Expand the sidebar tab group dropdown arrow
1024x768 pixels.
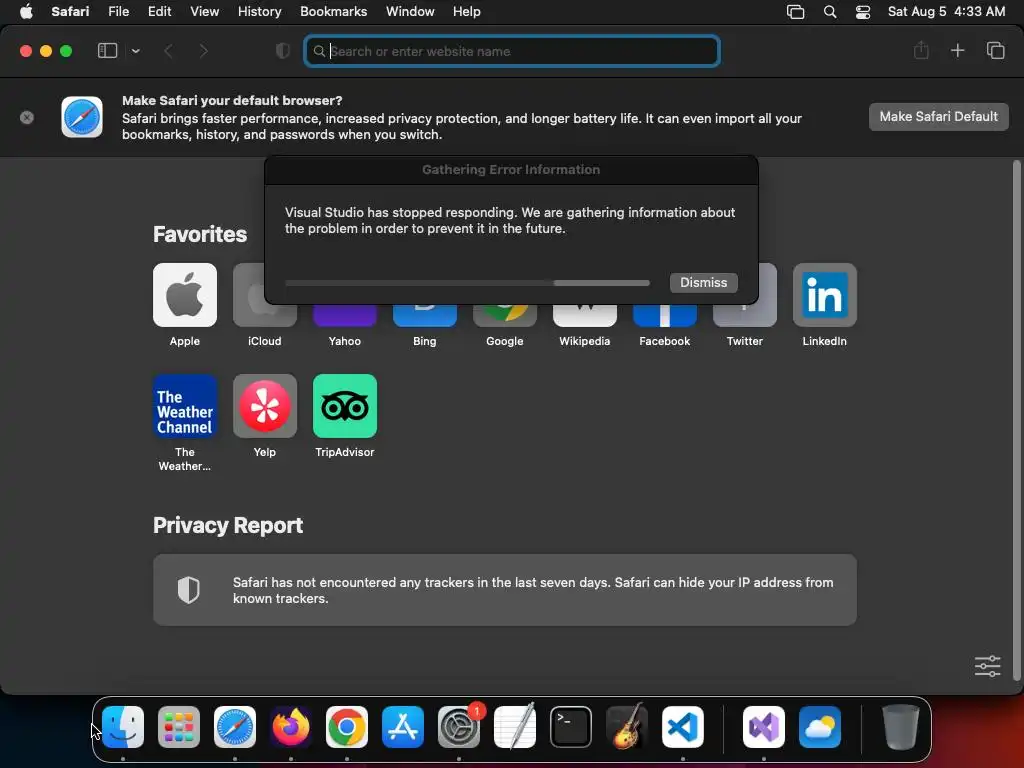135,51
